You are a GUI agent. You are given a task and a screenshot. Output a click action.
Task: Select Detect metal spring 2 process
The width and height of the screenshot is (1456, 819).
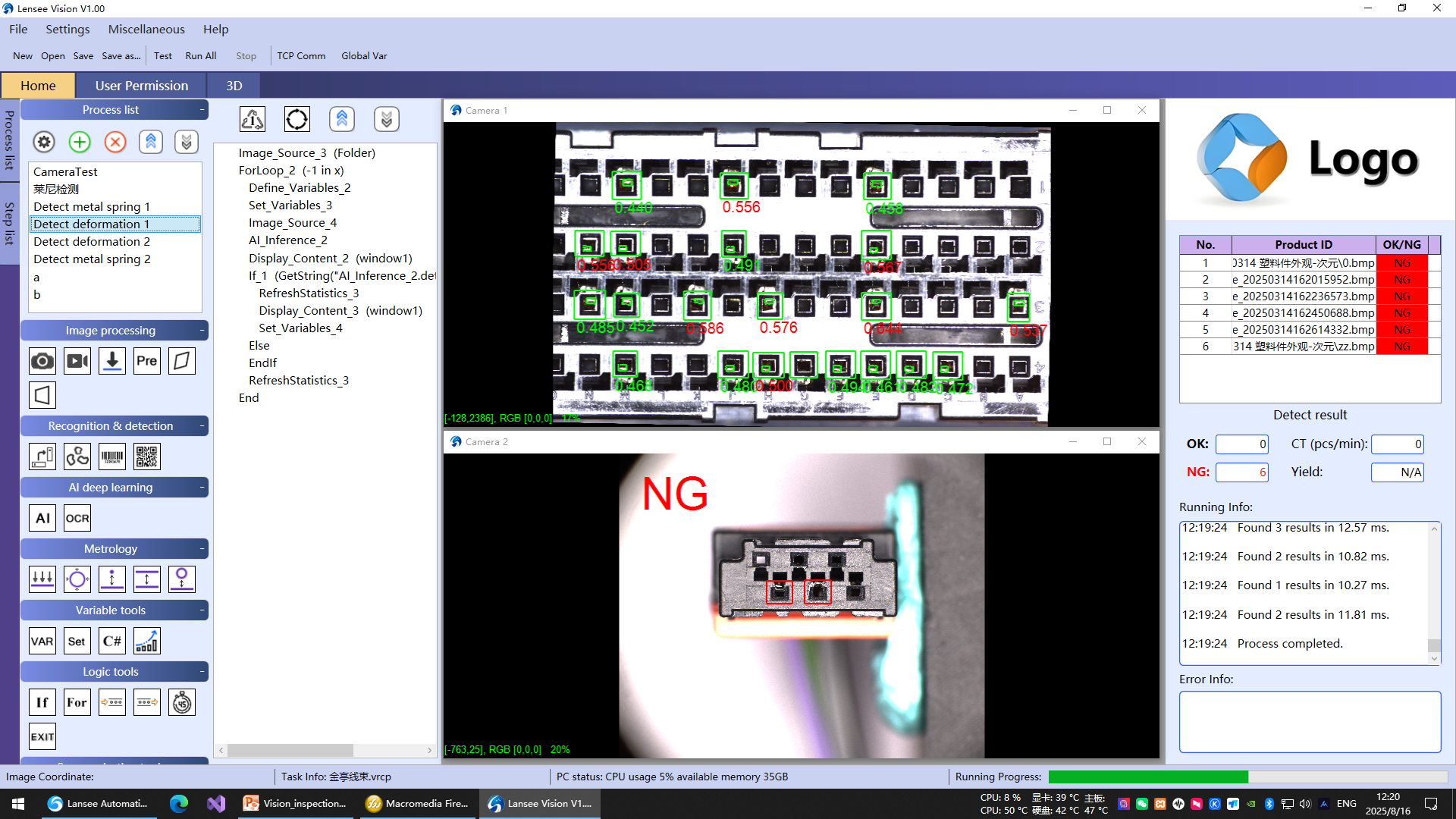click(x=92, y=259)
